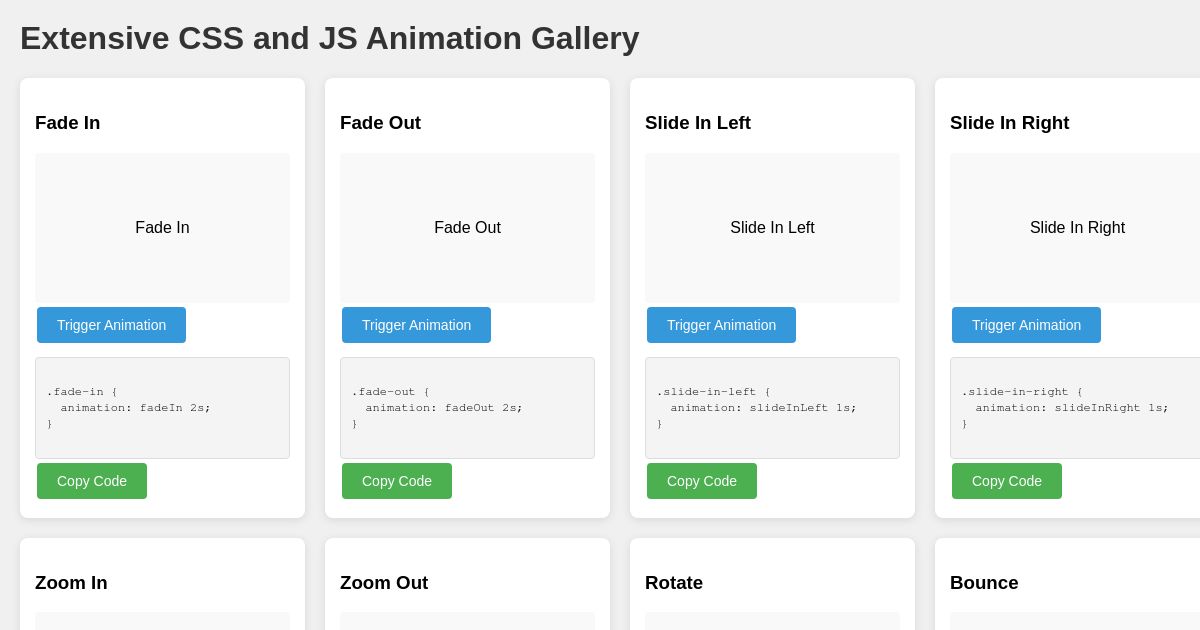Image resolution: width=1200 pixels, height=630 pixels.
Task: Select the fade-in CSS code block
Action: [162, 408]
